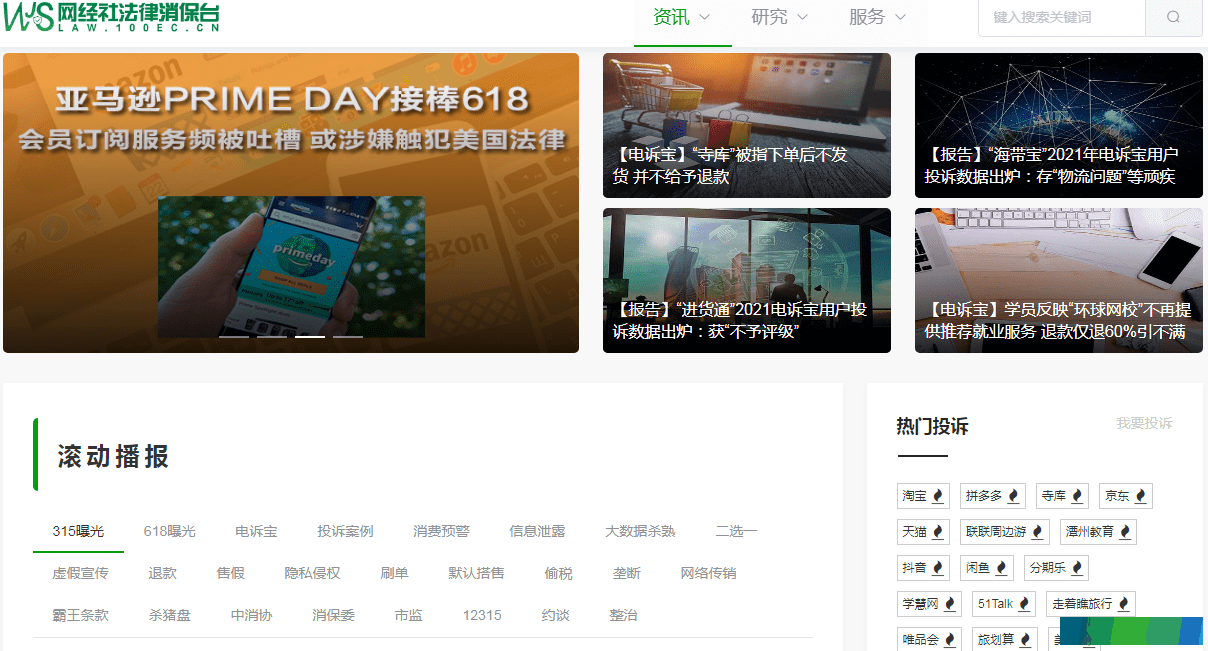The width and height of the screenshot is (1208, 651).
Task: Open the 海带宝2021年电诉宝用户投诉数据 report card
Action: click(x=1059, y=126)
